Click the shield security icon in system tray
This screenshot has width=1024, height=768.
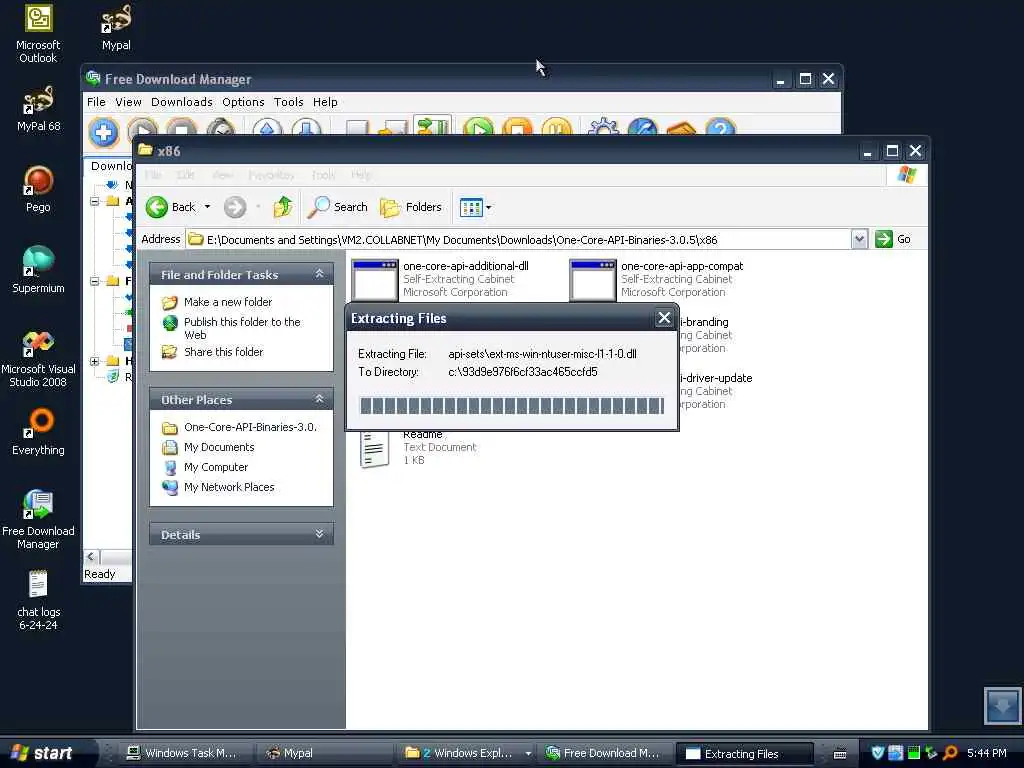(x=877, y=753)
